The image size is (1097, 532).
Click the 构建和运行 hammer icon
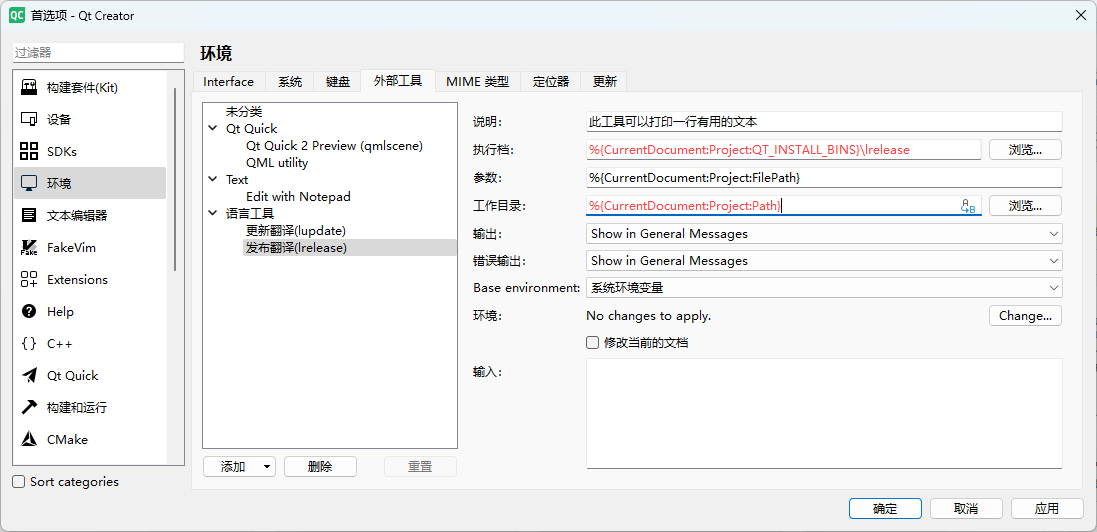(x=29, y=407)
